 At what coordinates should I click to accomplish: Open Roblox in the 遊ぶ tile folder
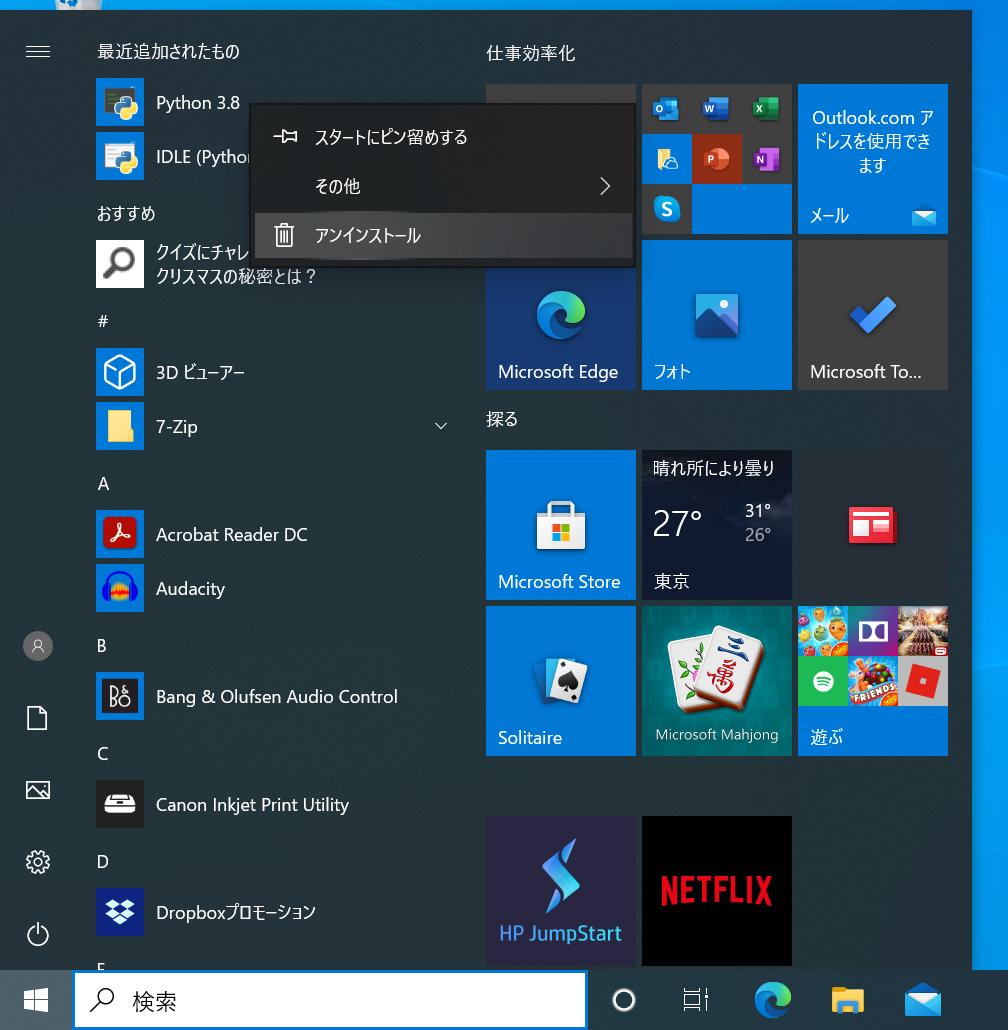[x=923, y=681]
